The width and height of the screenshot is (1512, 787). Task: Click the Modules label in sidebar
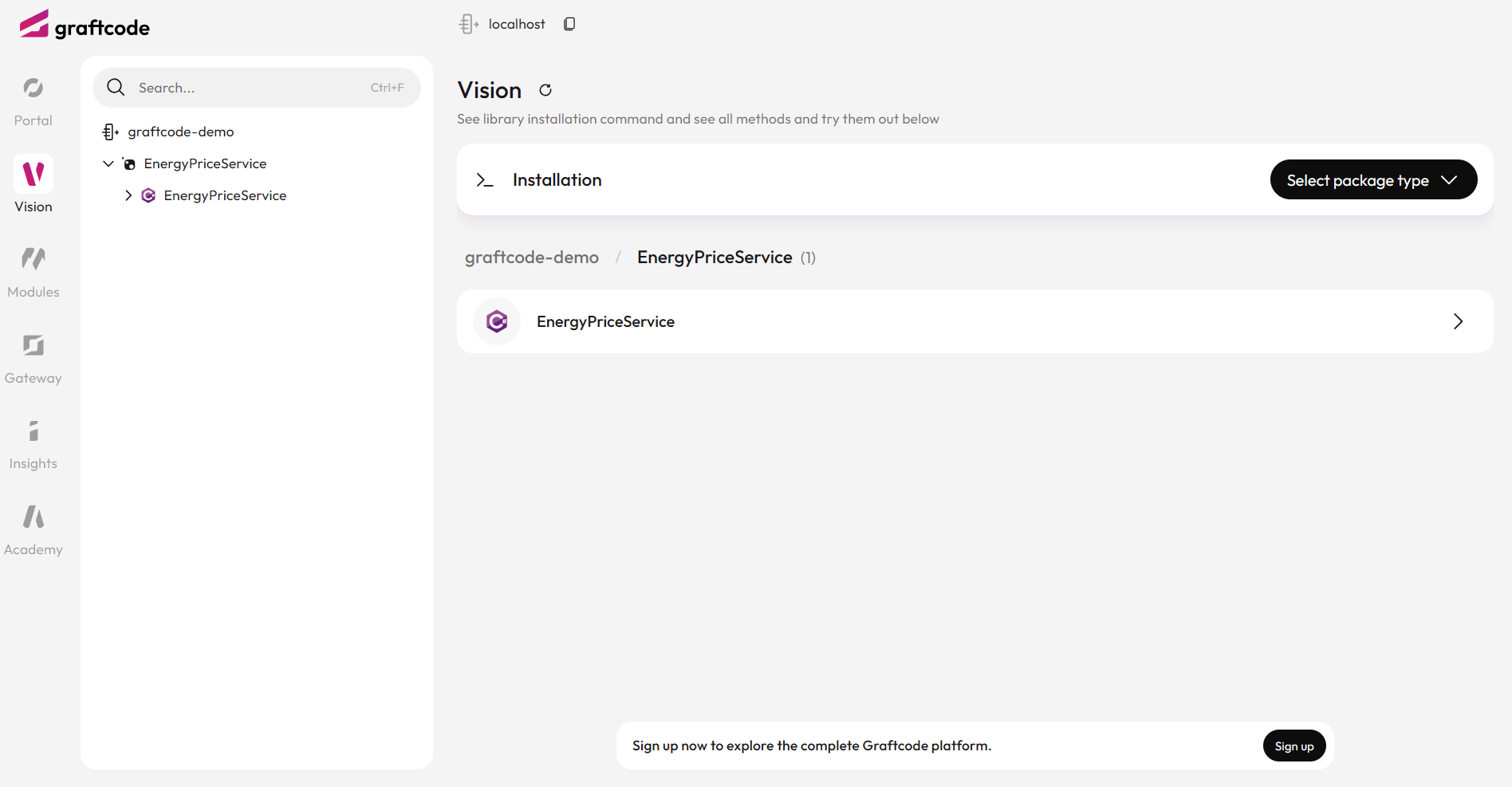click(x=33, y=292)
